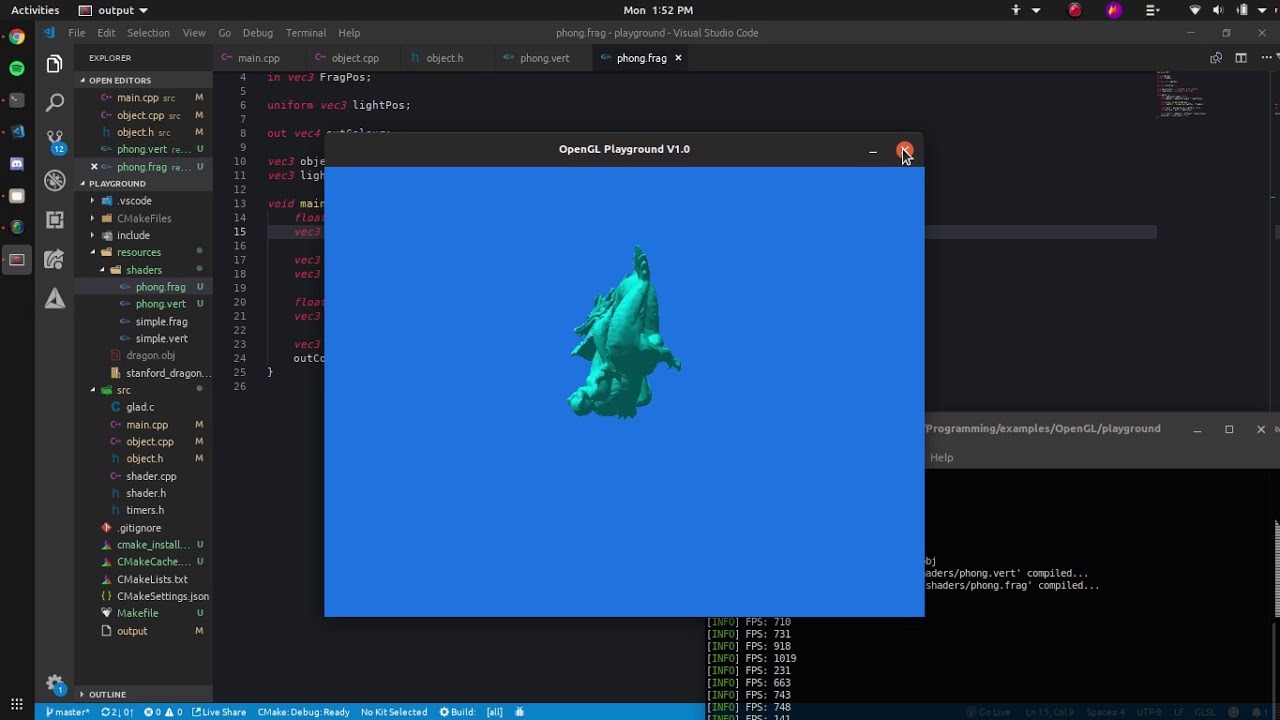The height and width of the screenshot is (720, 1280).
Task: Open the Search view in activity bar
Action: click(55, 102)
